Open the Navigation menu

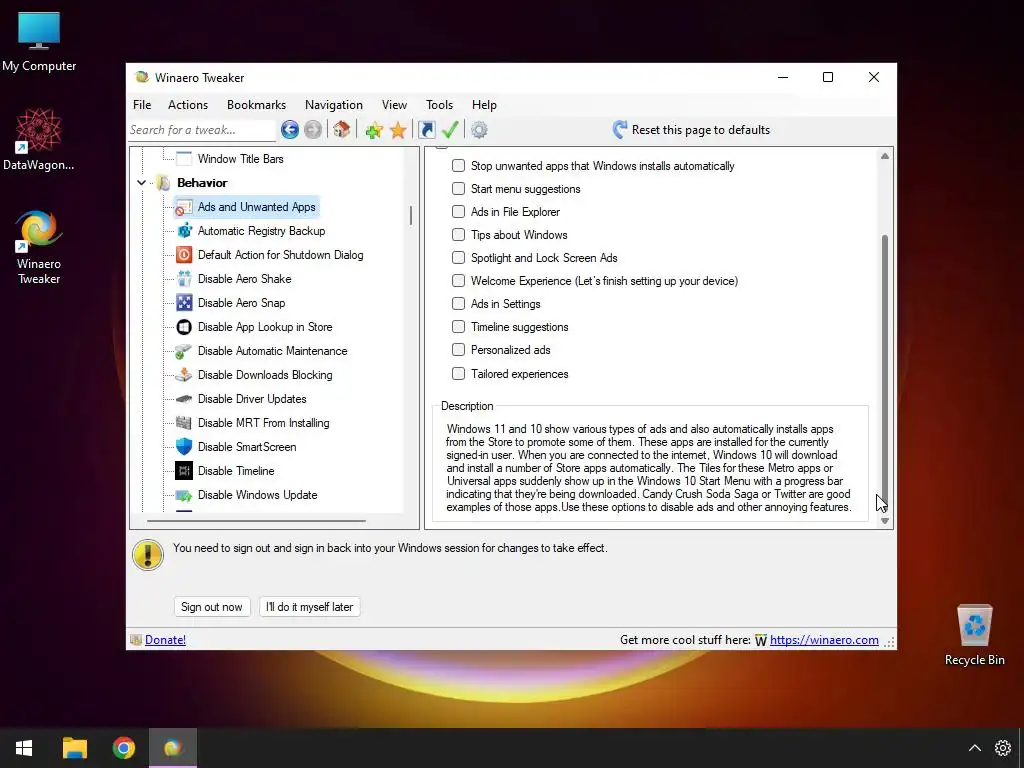pyautogui.click(x=334, y=104)
